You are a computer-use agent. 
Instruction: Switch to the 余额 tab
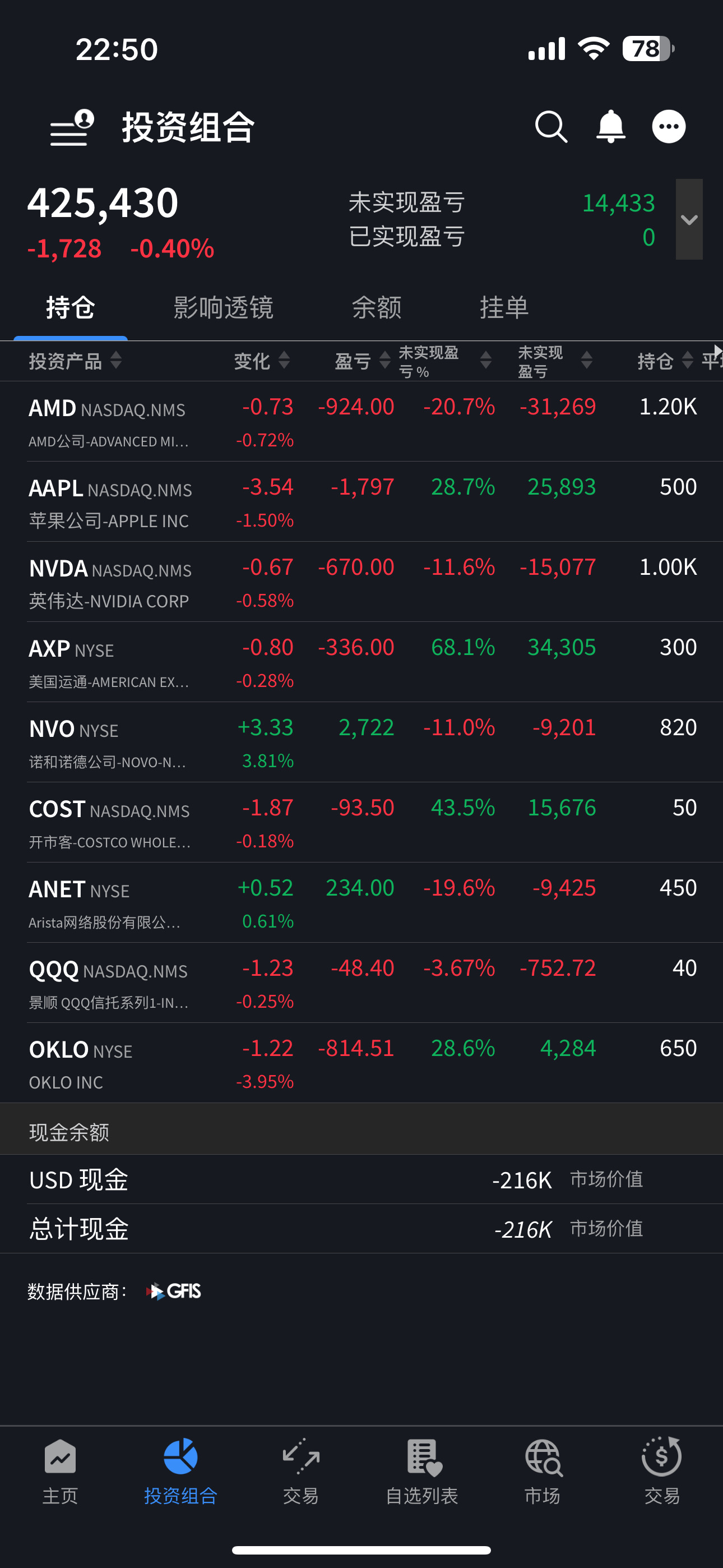click(377, 307)
